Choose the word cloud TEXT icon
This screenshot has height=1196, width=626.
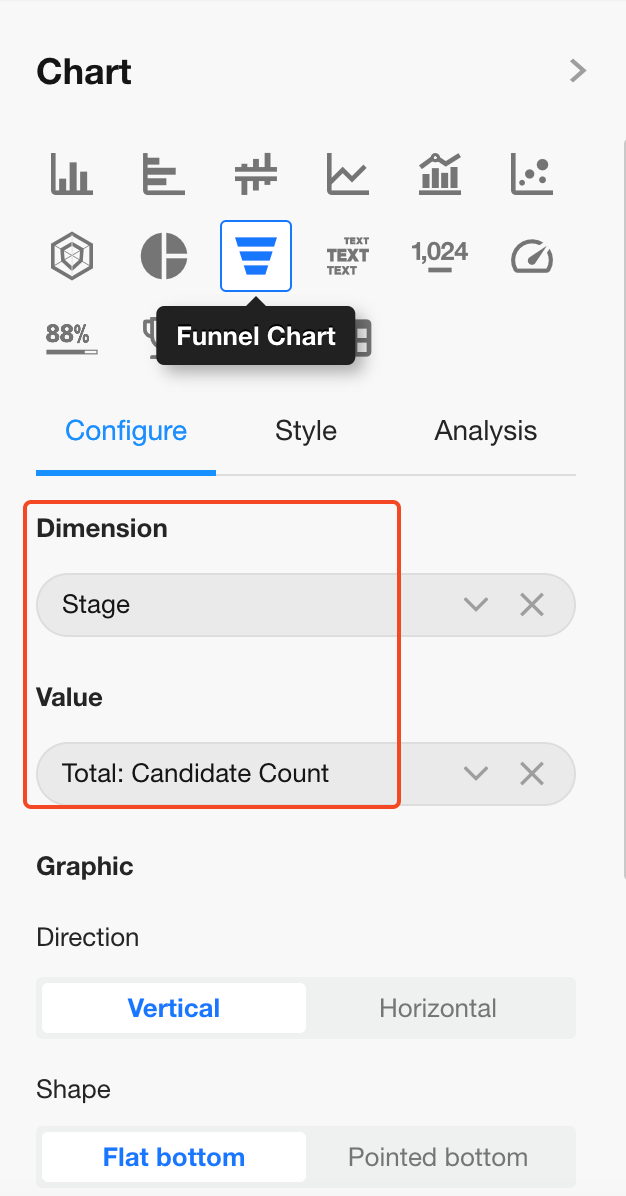(x=348, y=257)
